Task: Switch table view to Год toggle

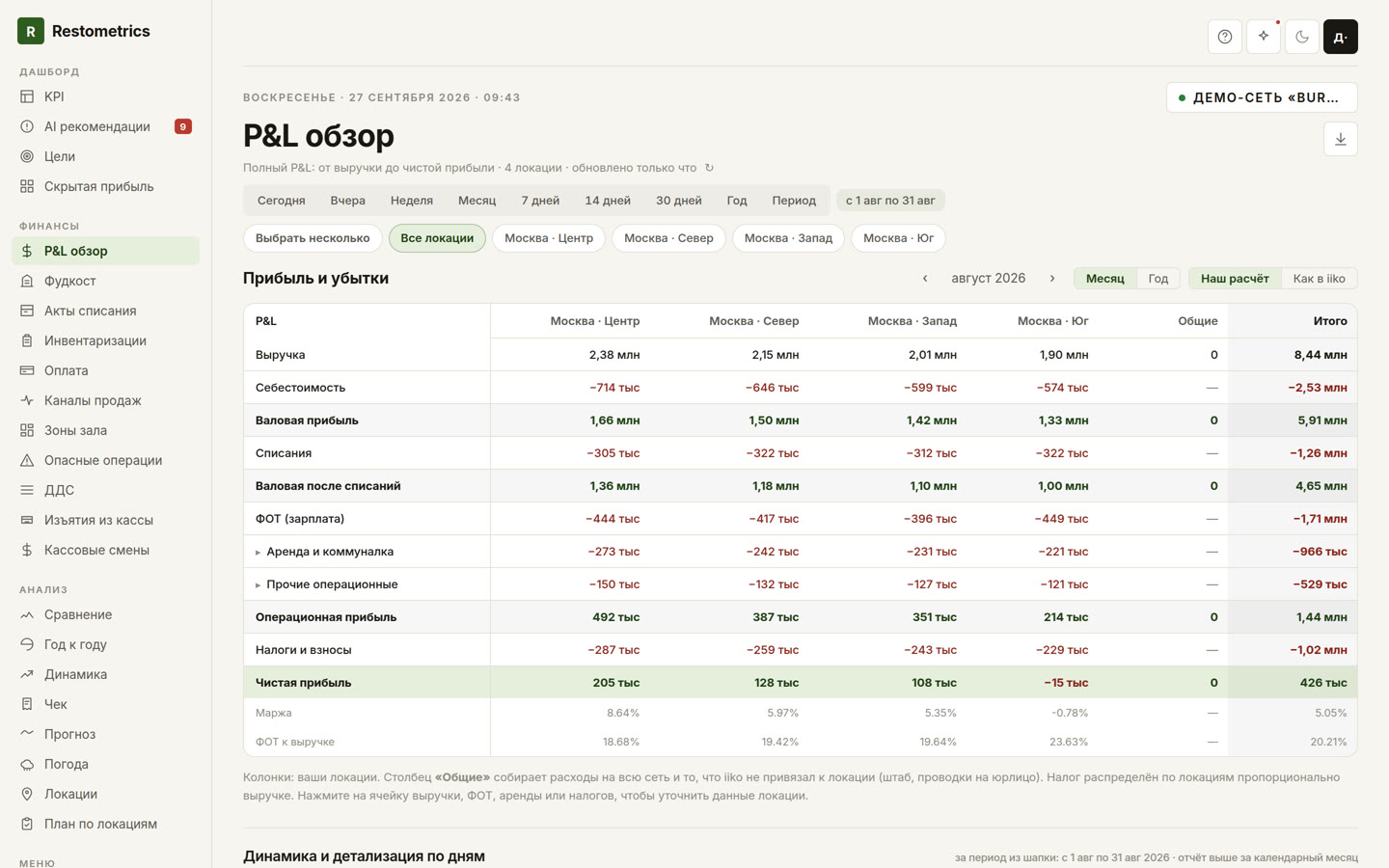Action: 1158,279
